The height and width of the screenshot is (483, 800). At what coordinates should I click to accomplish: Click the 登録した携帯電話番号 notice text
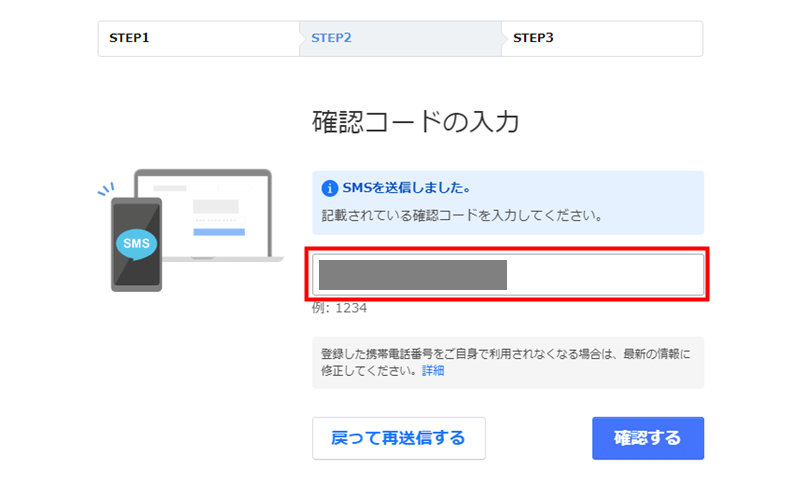pyautogui.click(x=506, y=362)
